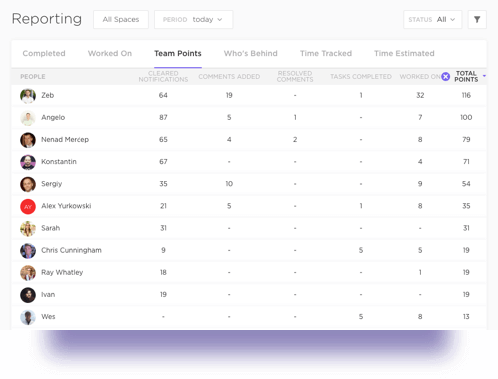This screenshot has height=379, width=498.
Task: Click Angelo's avatar photo
Action: click(28, 118)
